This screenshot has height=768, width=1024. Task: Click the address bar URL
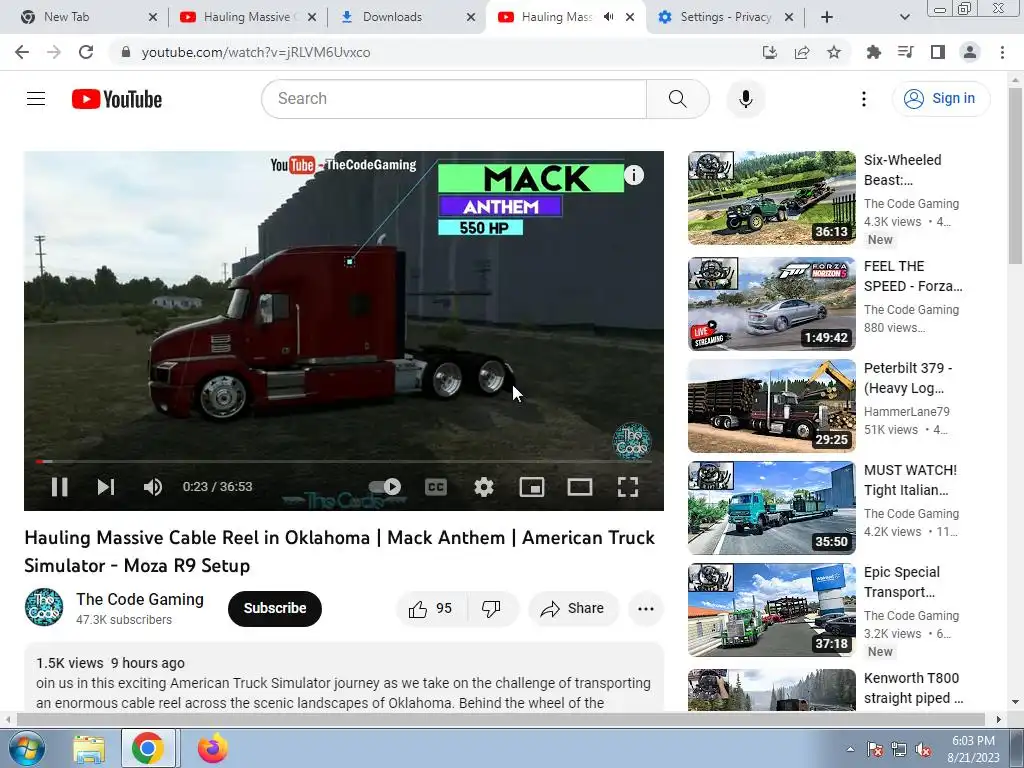tap(256, 52)
